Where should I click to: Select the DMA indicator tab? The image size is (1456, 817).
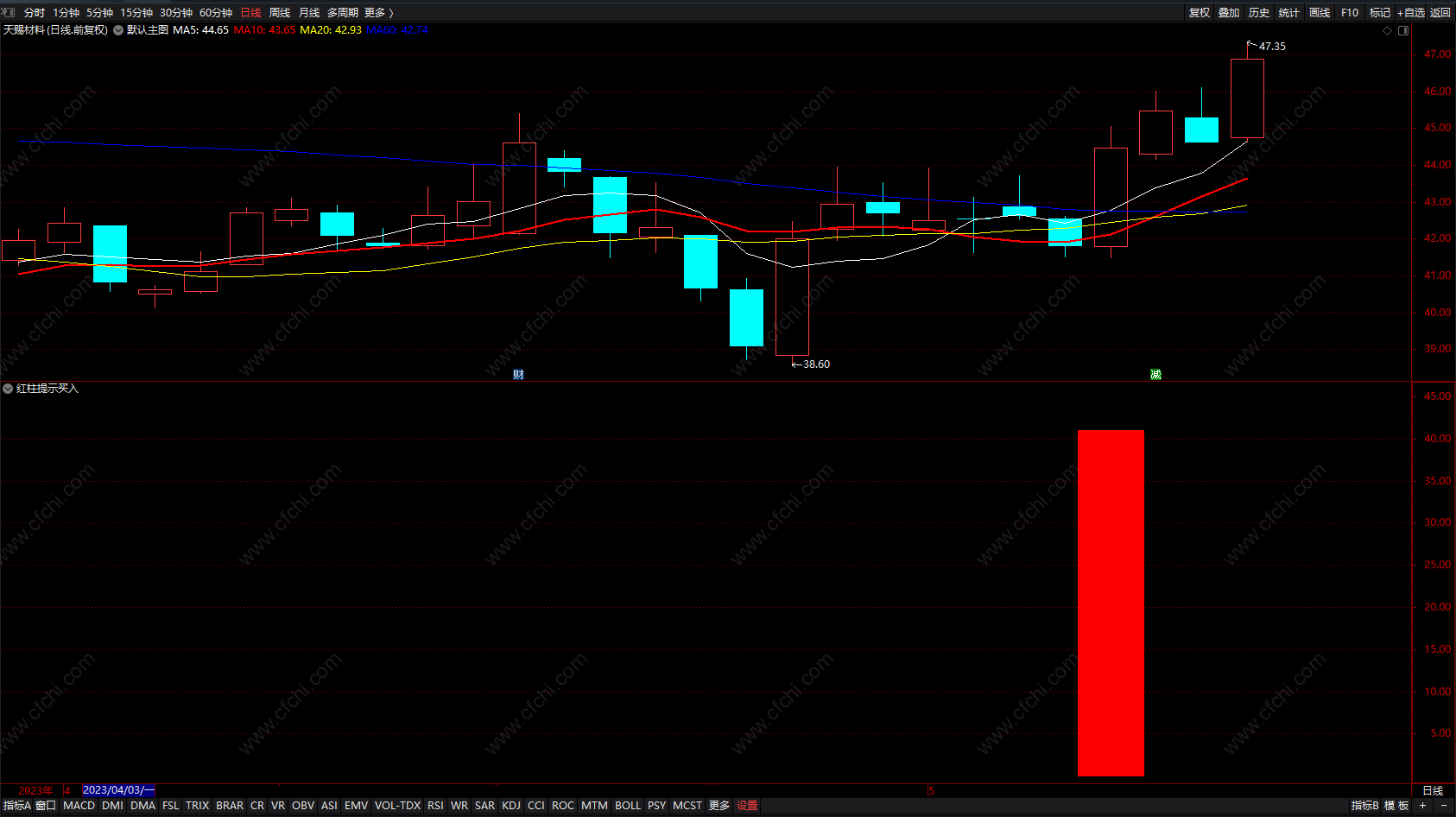[142, 806]
